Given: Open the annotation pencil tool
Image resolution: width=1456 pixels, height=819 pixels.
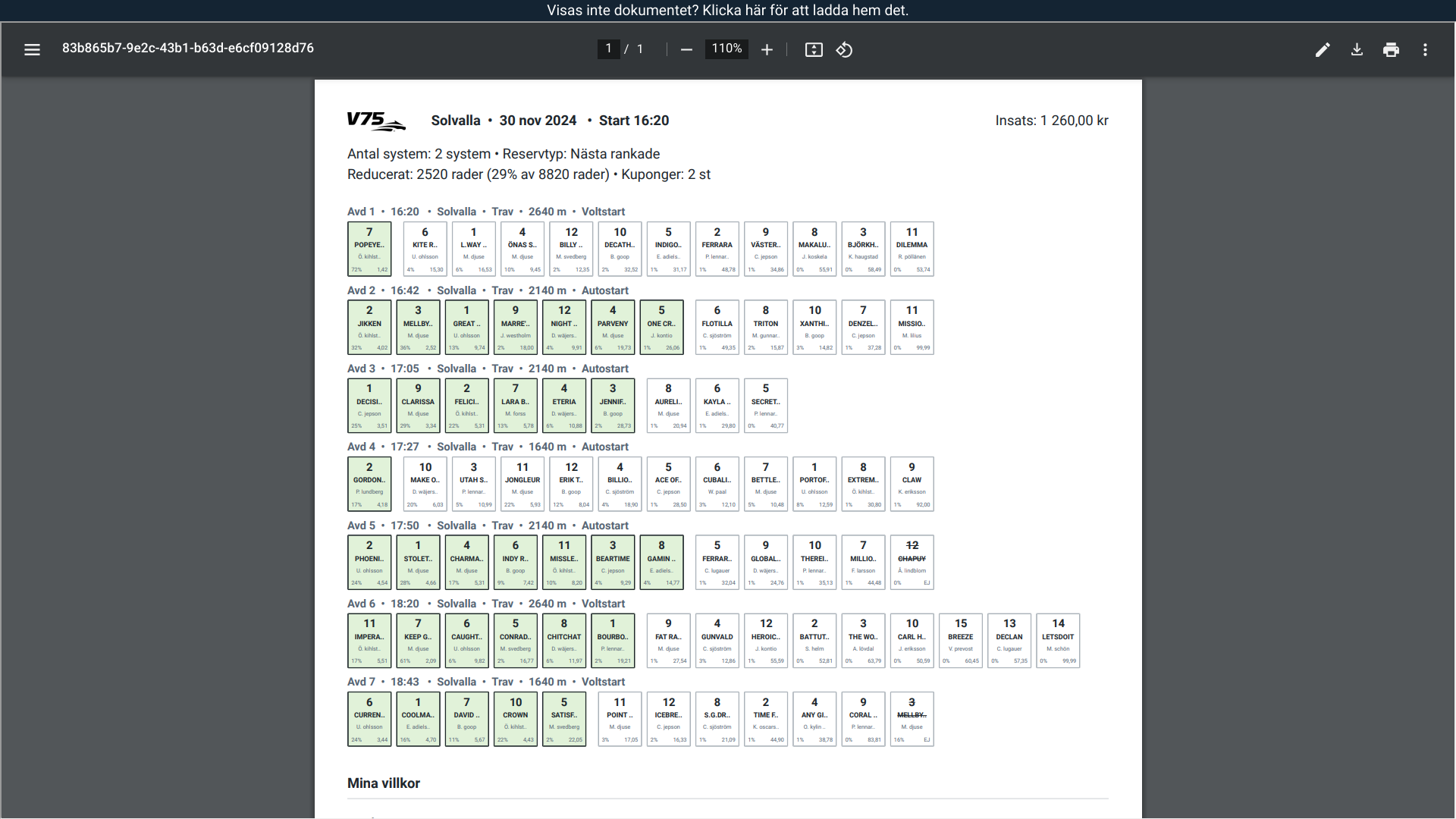Looking at the screenshot, I should click(x=1323, y=49).
